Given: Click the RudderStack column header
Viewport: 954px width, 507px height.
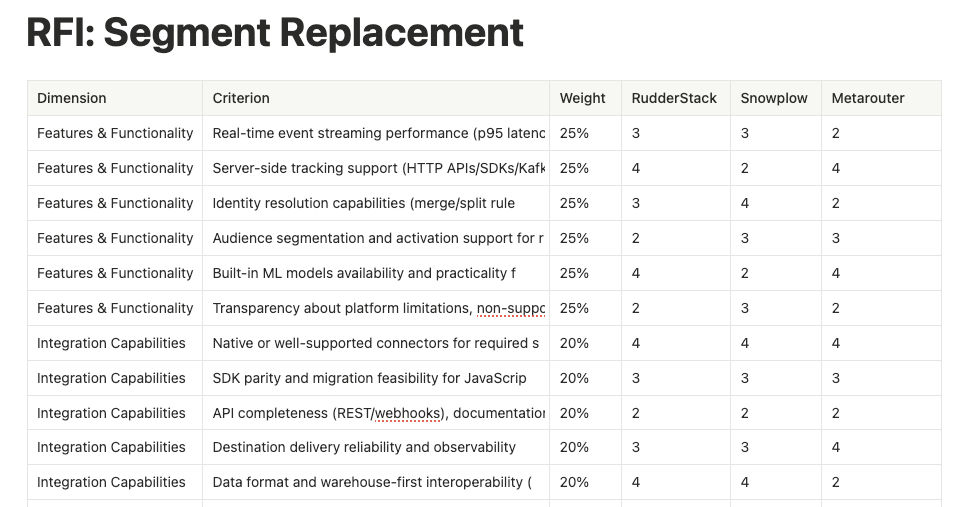Looking at the screenshot, I should coord(674,98).
